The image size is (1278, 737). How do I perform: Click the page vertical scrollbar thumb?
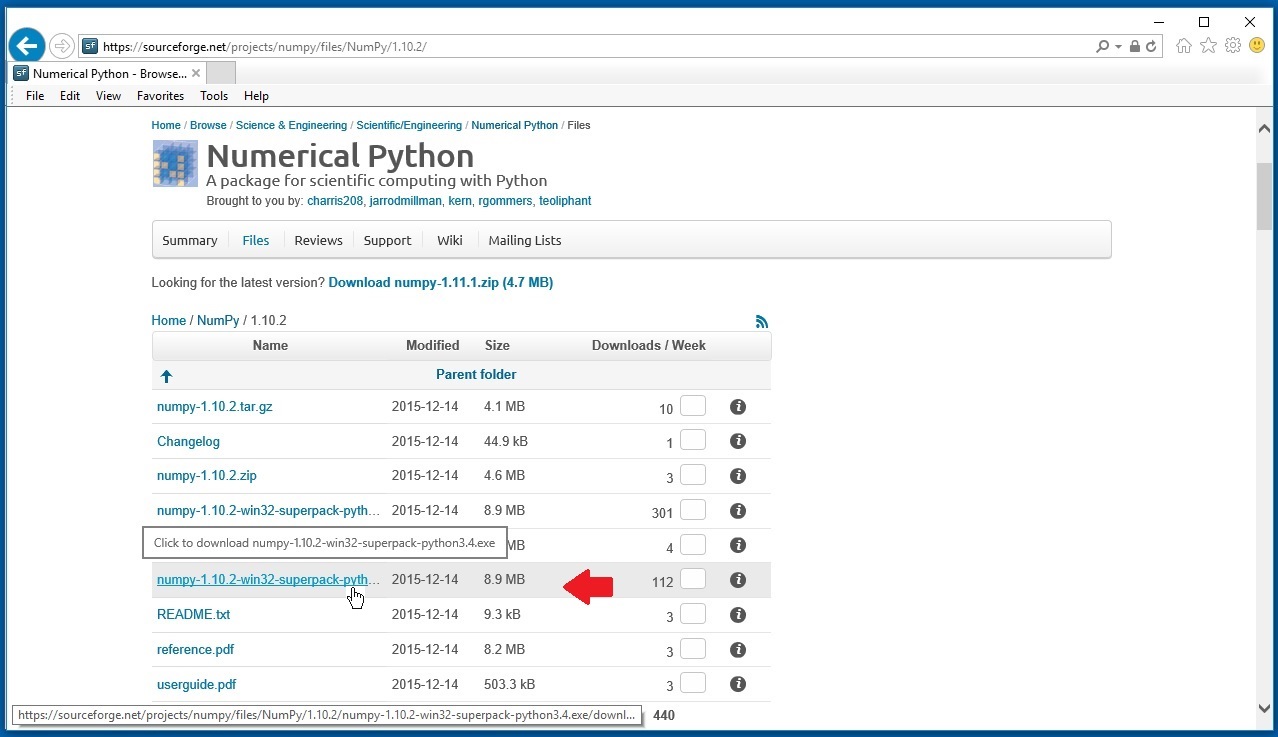(1264, 195)
